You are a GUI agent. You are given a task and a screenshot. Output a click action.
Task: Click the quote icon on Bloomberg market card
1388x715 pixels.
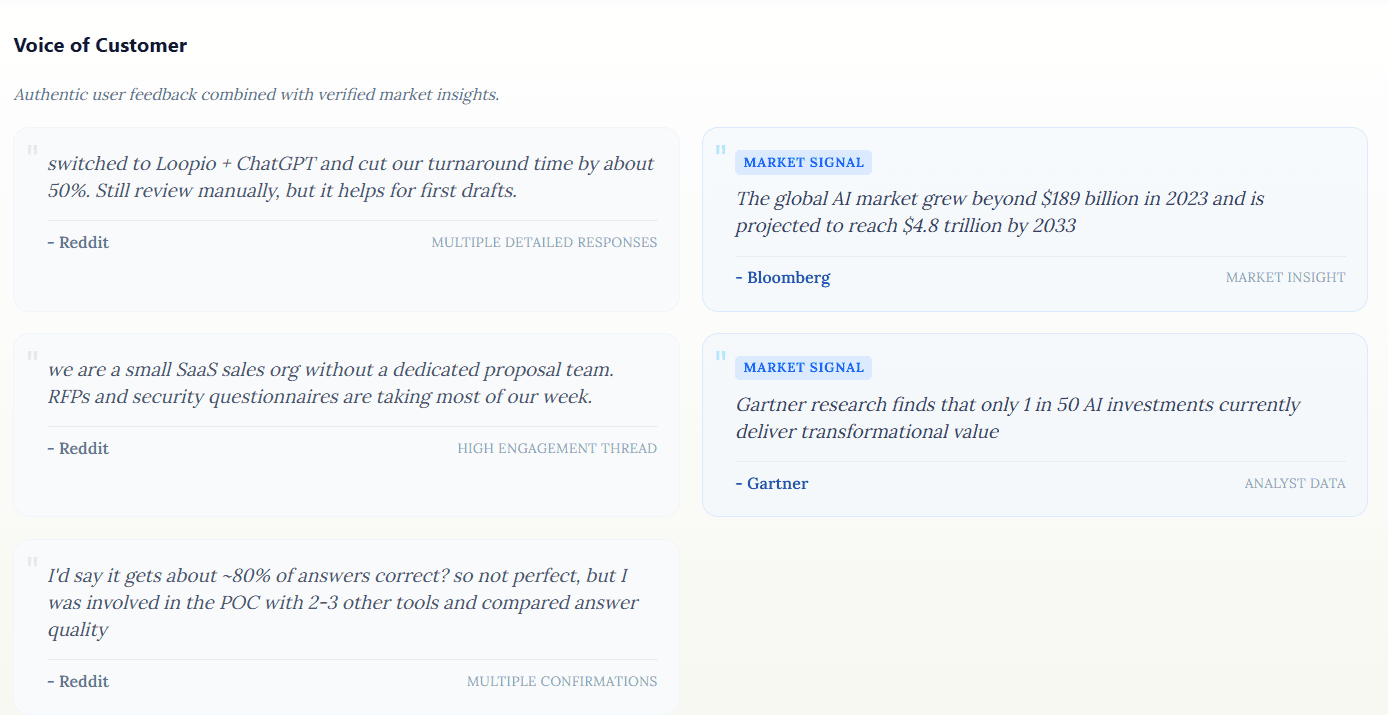tap(720, 150)
